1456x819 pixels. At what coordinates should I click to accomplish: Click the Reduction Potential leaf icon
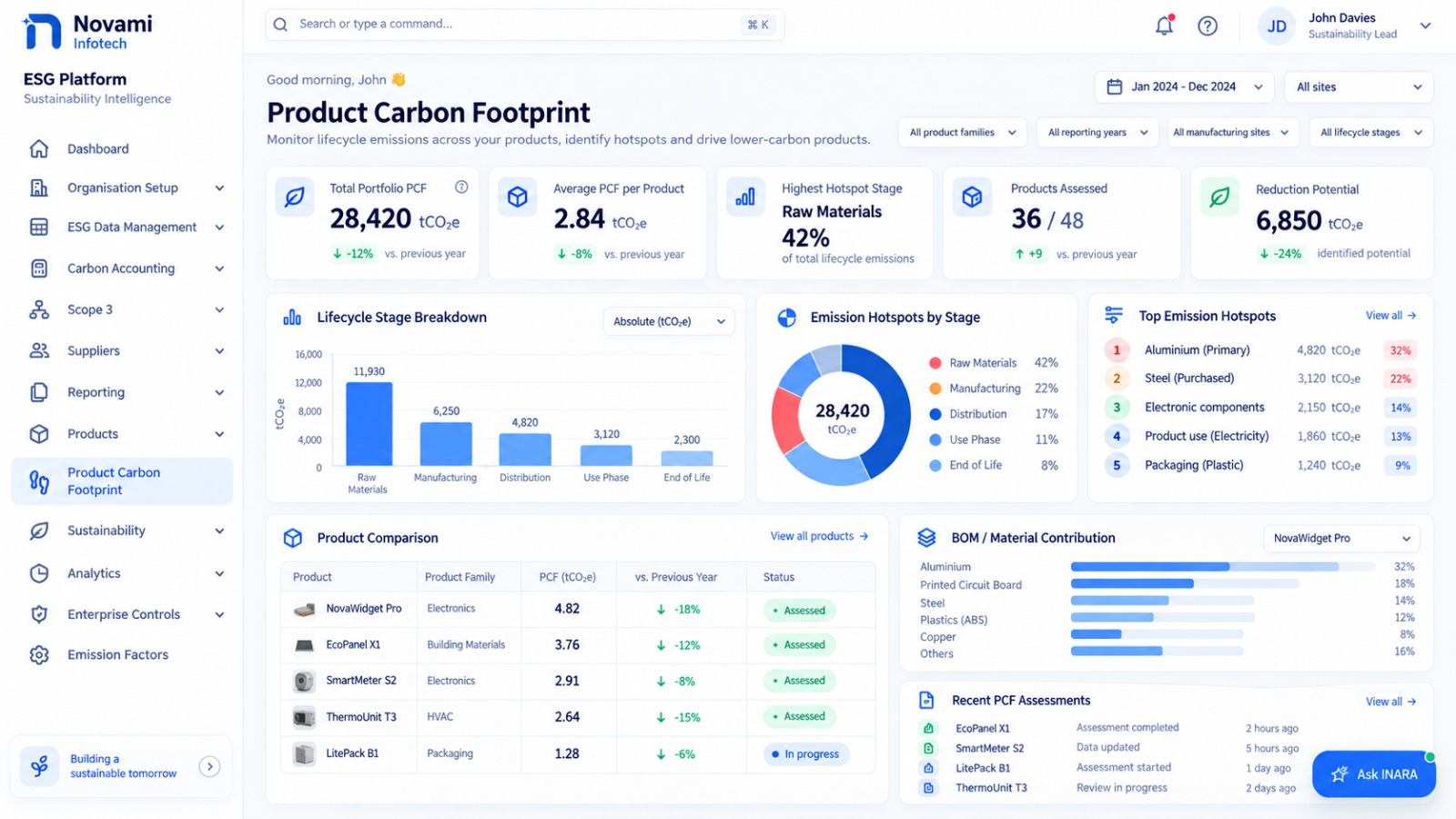1219,196
